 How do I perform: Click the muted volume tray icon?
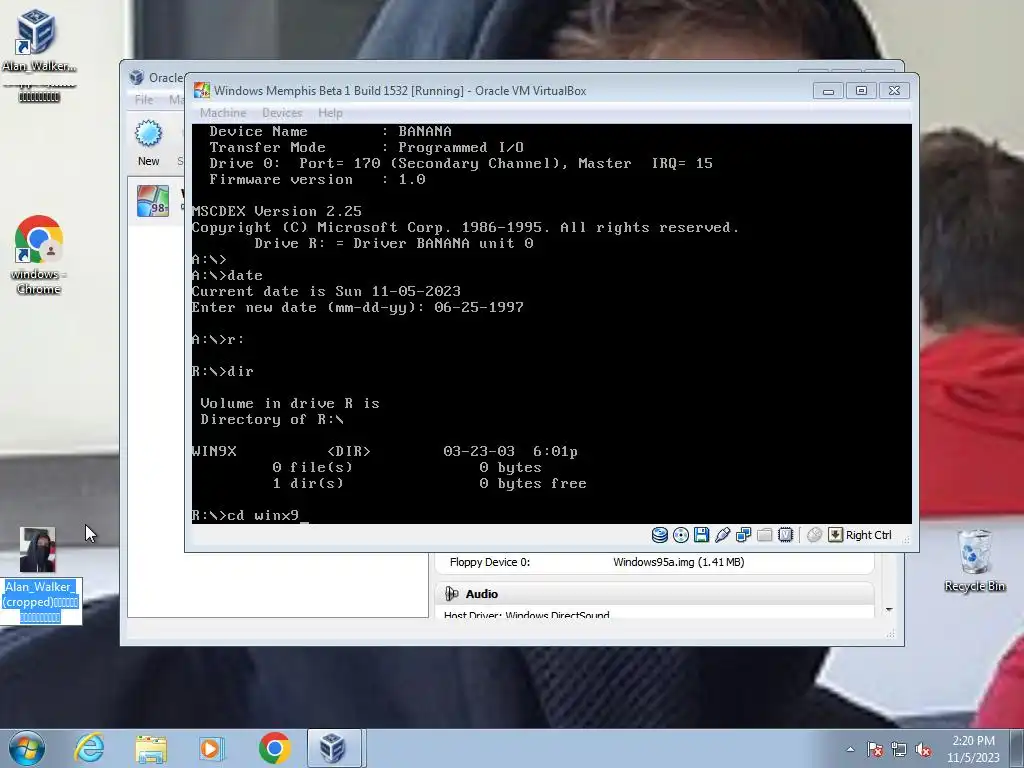(x=923, y=749)
